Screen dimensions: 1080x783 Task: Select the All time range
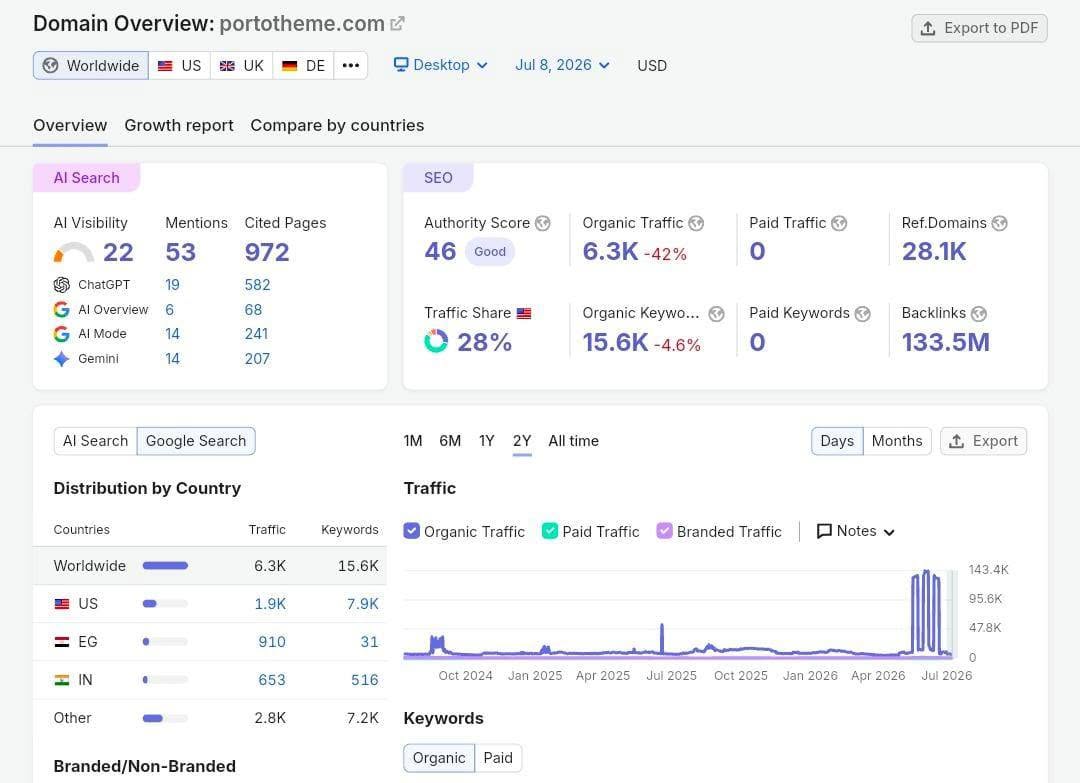pyautogui.click(x=574, y=441)
